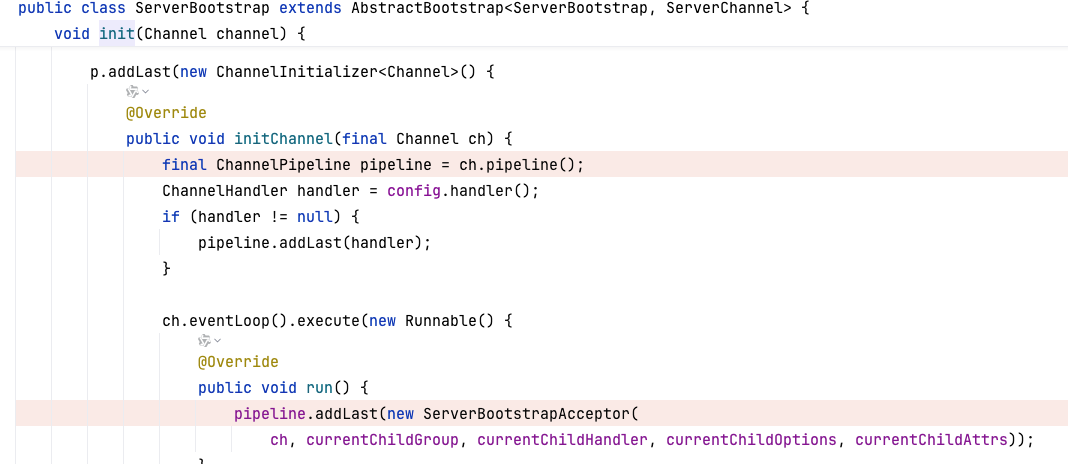Click the @Override annotation above initChannel
The image size is (1068, 464).
pos(166,112)
